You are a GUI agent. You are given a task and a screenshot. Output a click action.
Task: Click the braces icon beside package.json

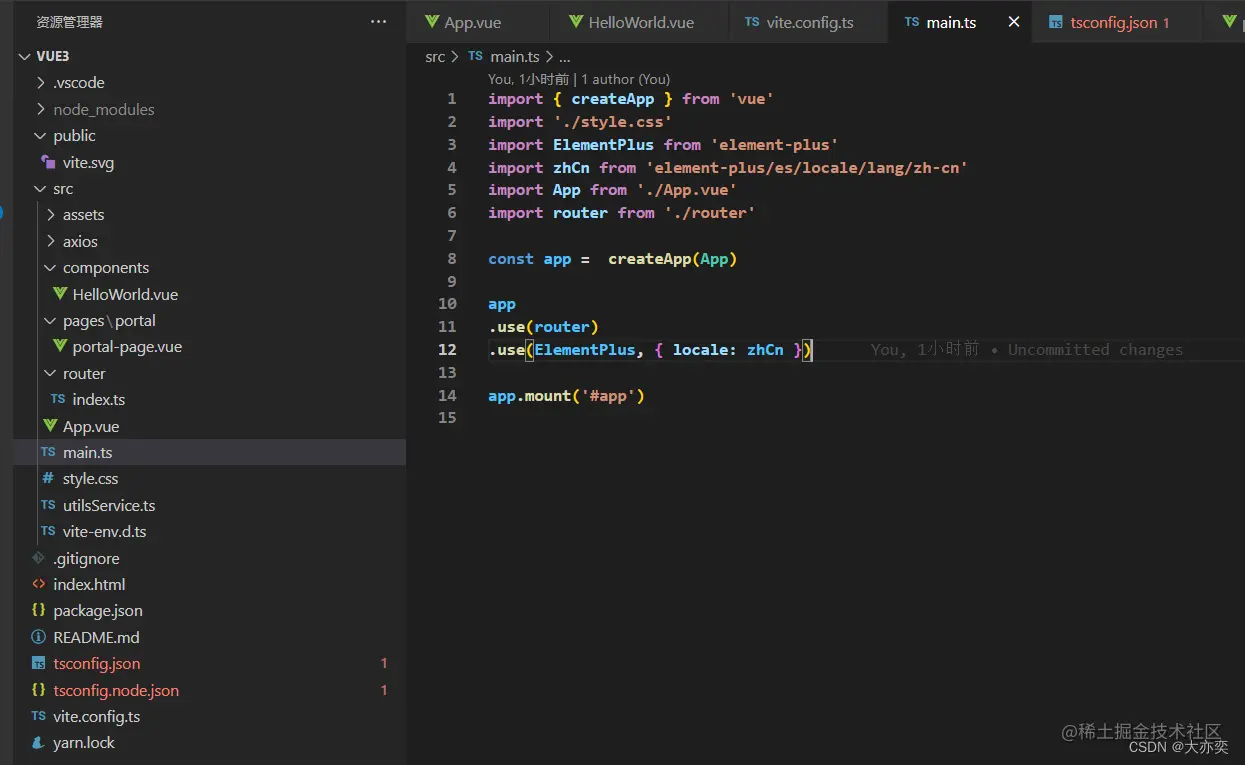point(38,610)
